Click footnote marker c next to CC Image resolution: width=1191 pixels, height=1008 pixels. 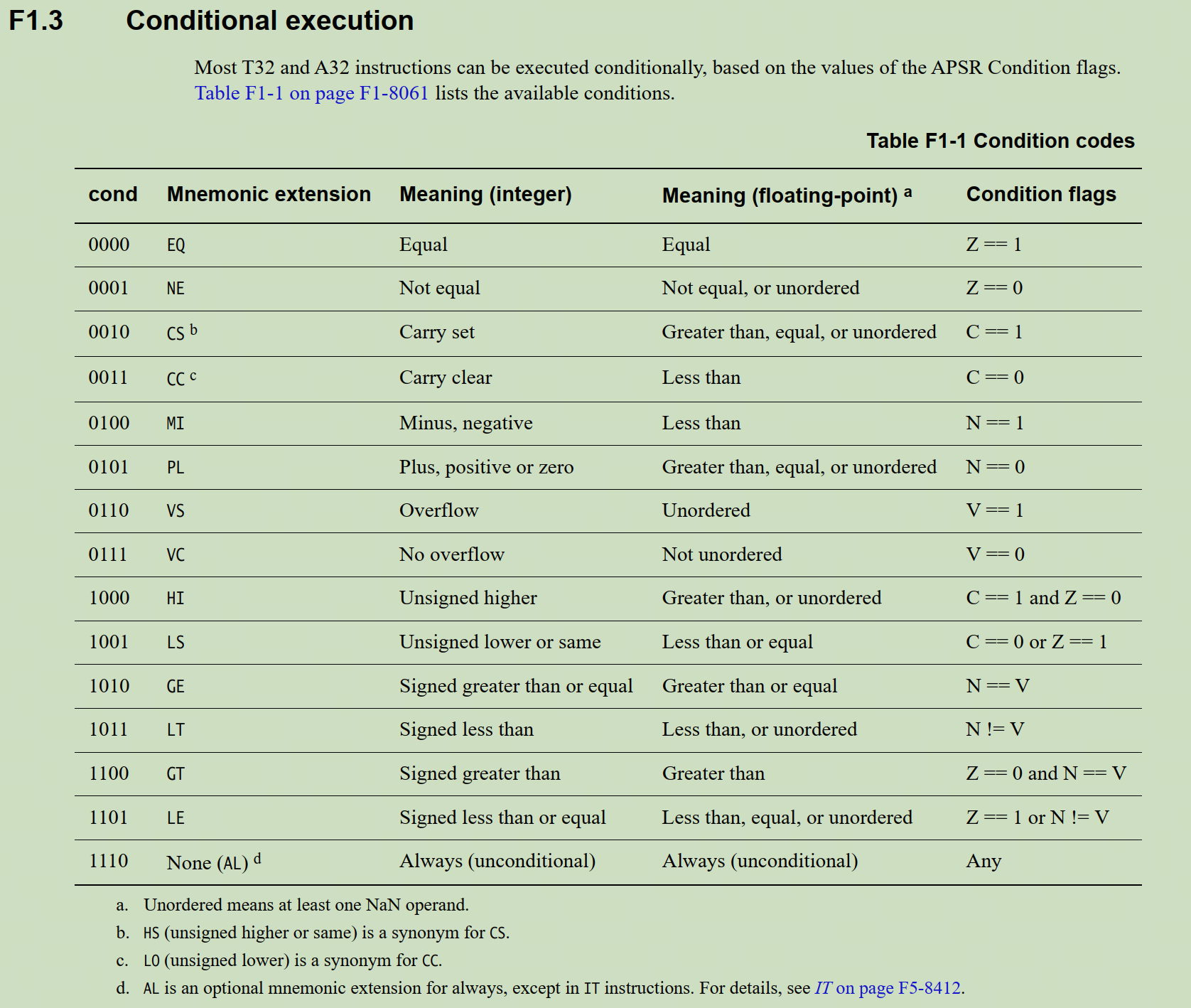[x=193, y=376]
